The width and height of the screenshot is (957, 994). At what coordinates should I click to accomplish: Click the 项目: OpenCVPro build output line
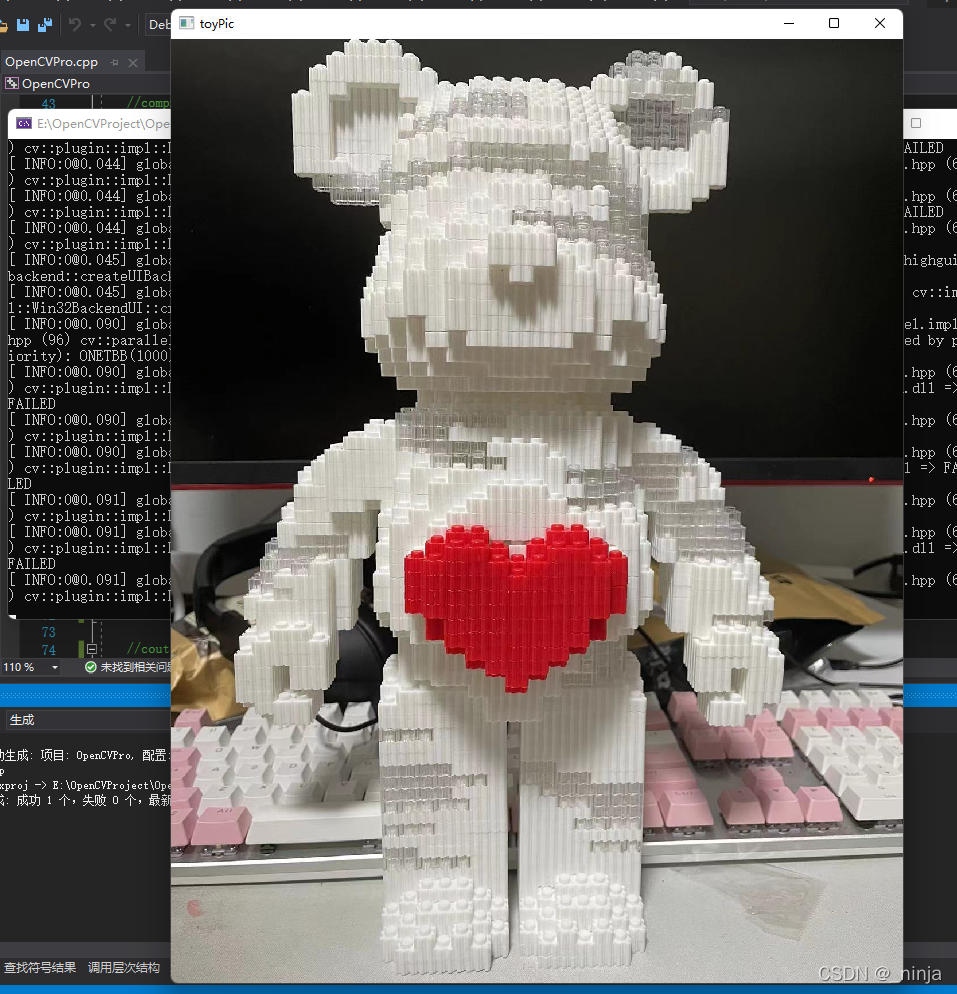click(x=86, y=755)
